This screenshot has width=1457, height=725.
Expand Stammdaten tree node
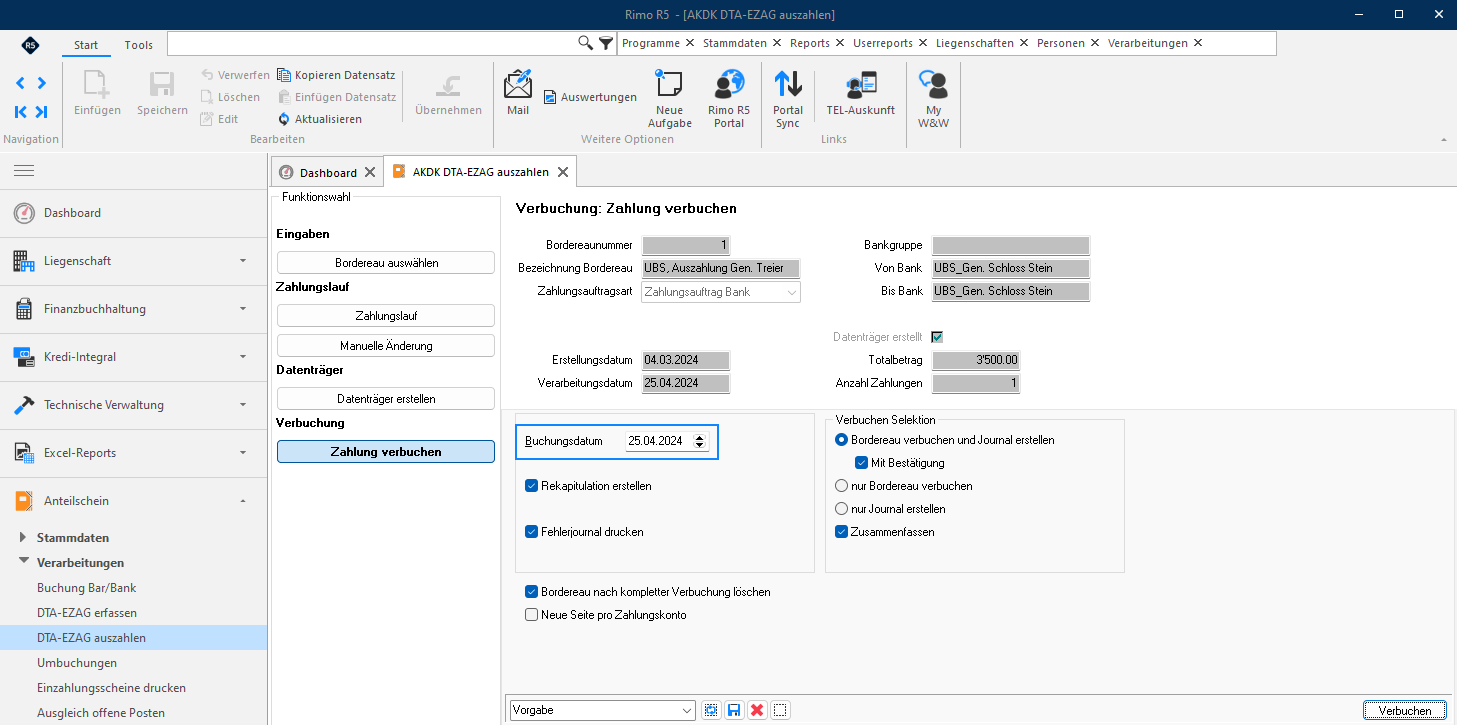tap(24, 537)
